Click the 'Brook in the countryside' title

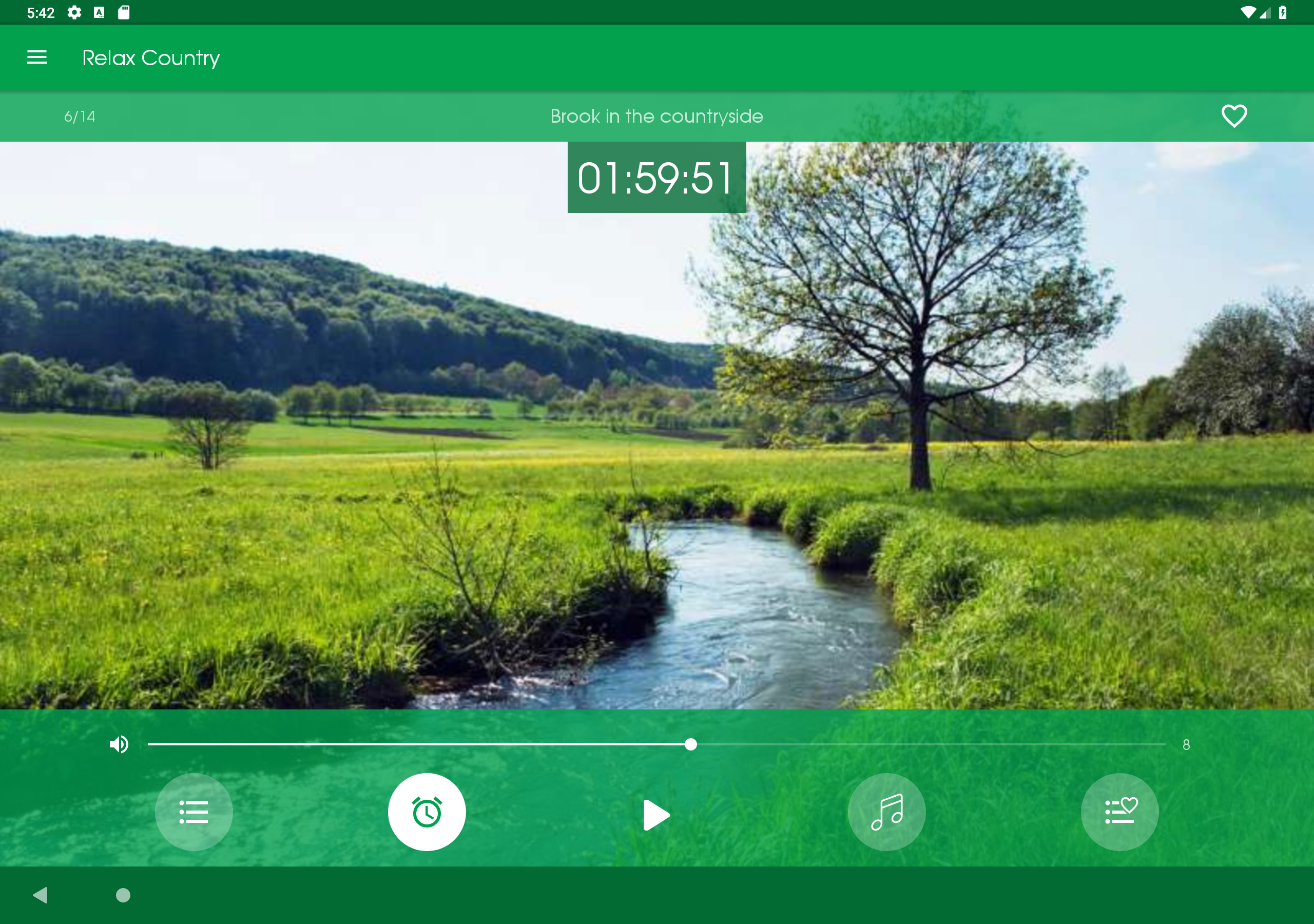(x=656, y=116)
